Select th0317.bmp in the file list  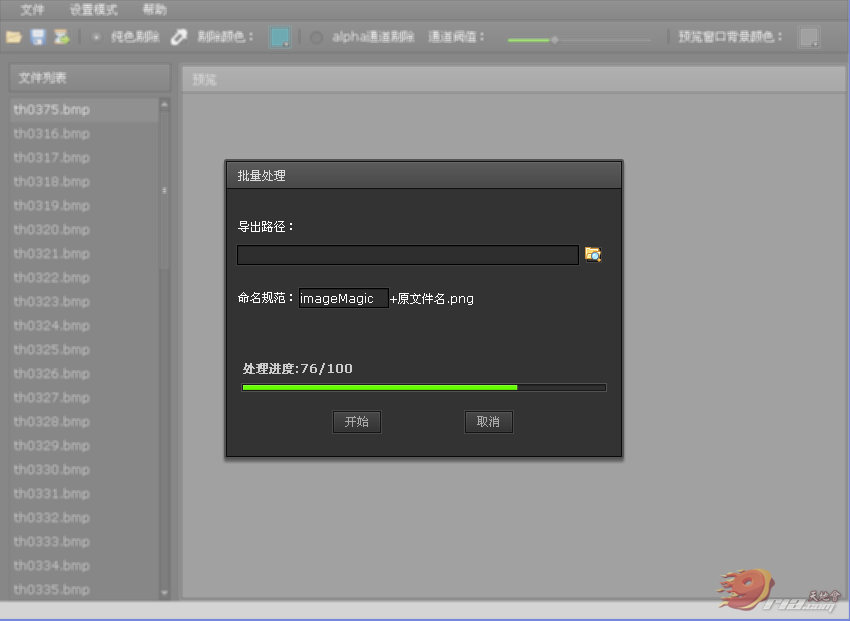(84, 158)
